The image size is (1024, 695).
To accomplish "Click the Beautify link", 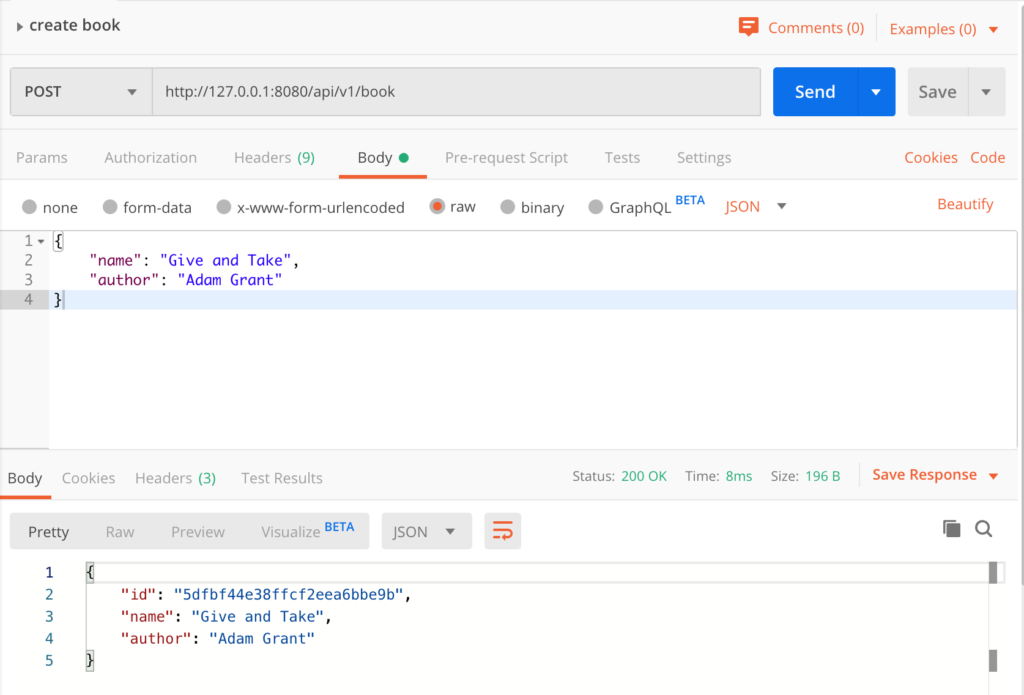I will 965,204.
